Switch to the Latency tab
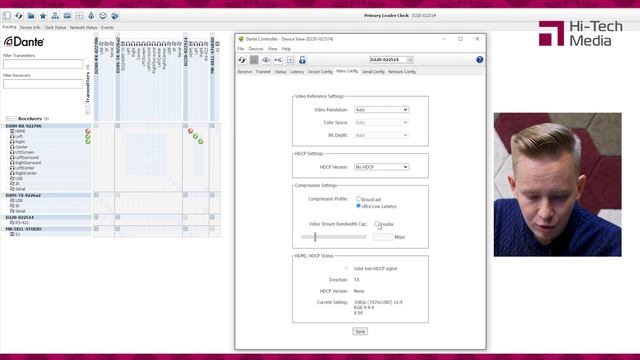640x360 pixels. pos(297,72)
